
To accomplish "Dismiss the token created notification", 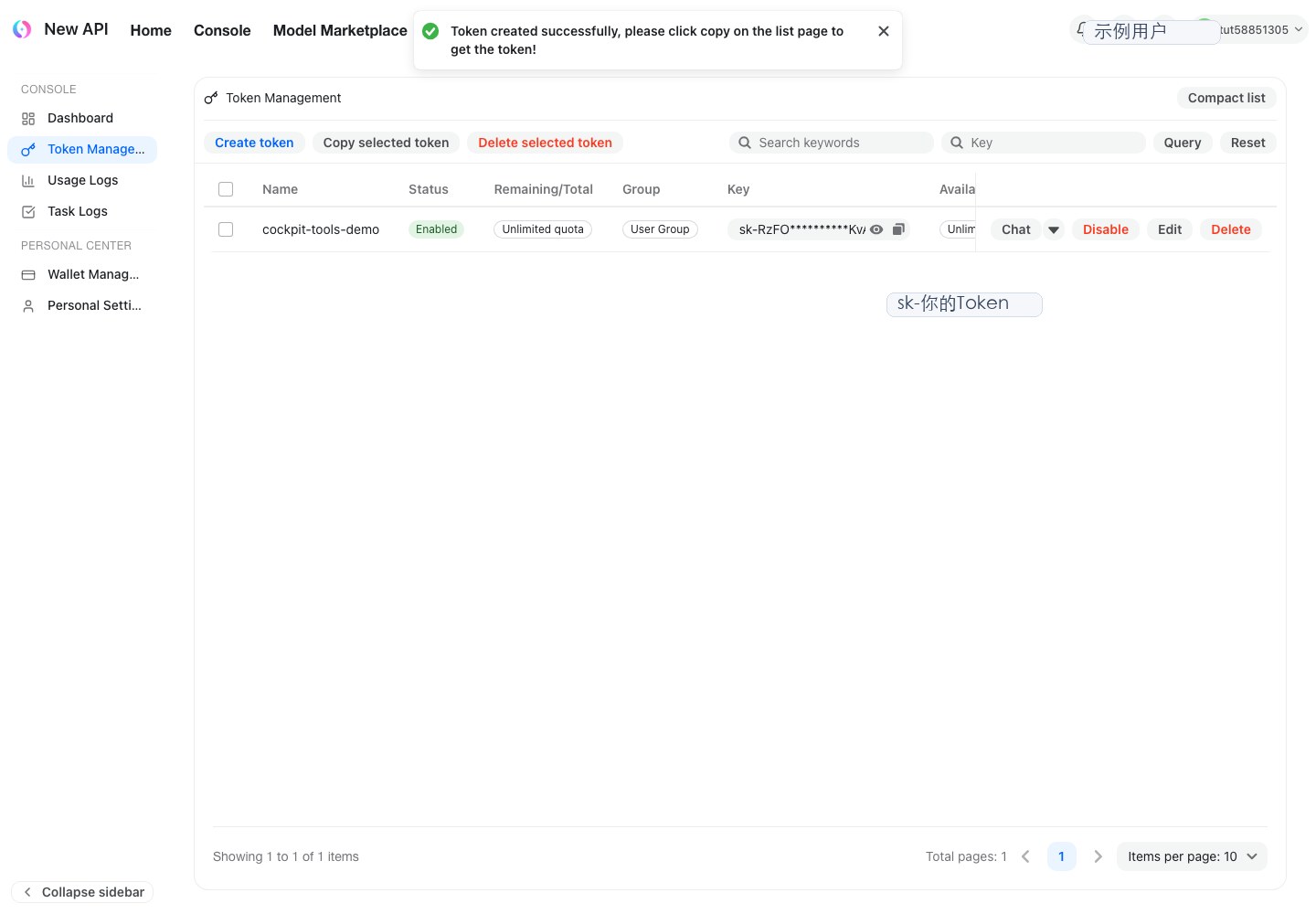I will tap(884, 31).
